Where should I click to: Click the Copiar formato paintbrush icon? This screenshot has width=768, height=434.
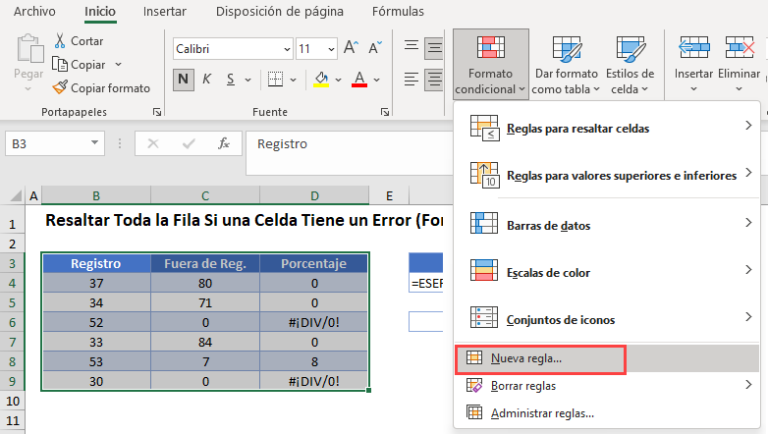coord(60,88)
